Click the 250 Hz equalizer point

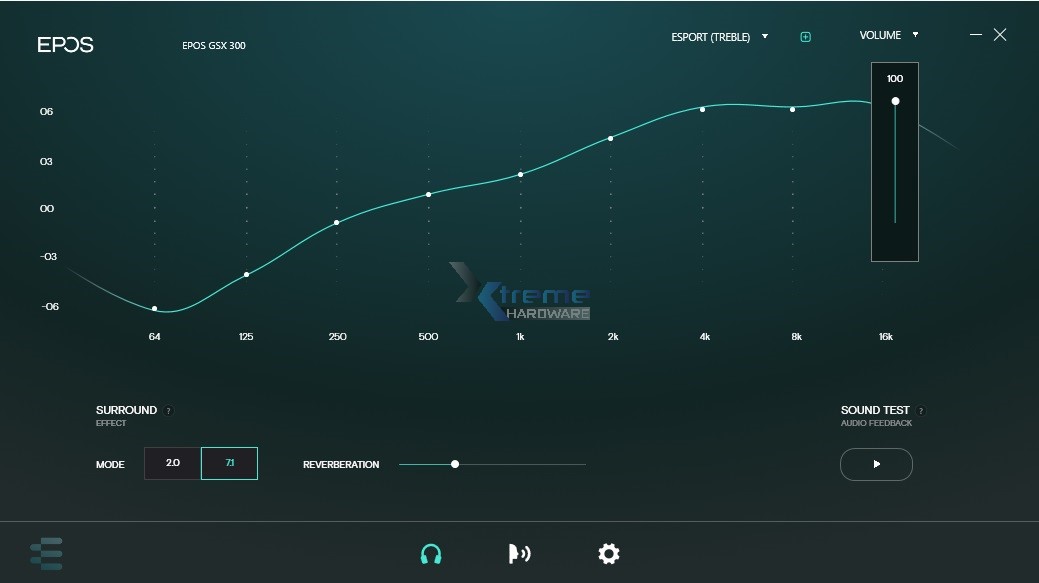click(336, 222)
